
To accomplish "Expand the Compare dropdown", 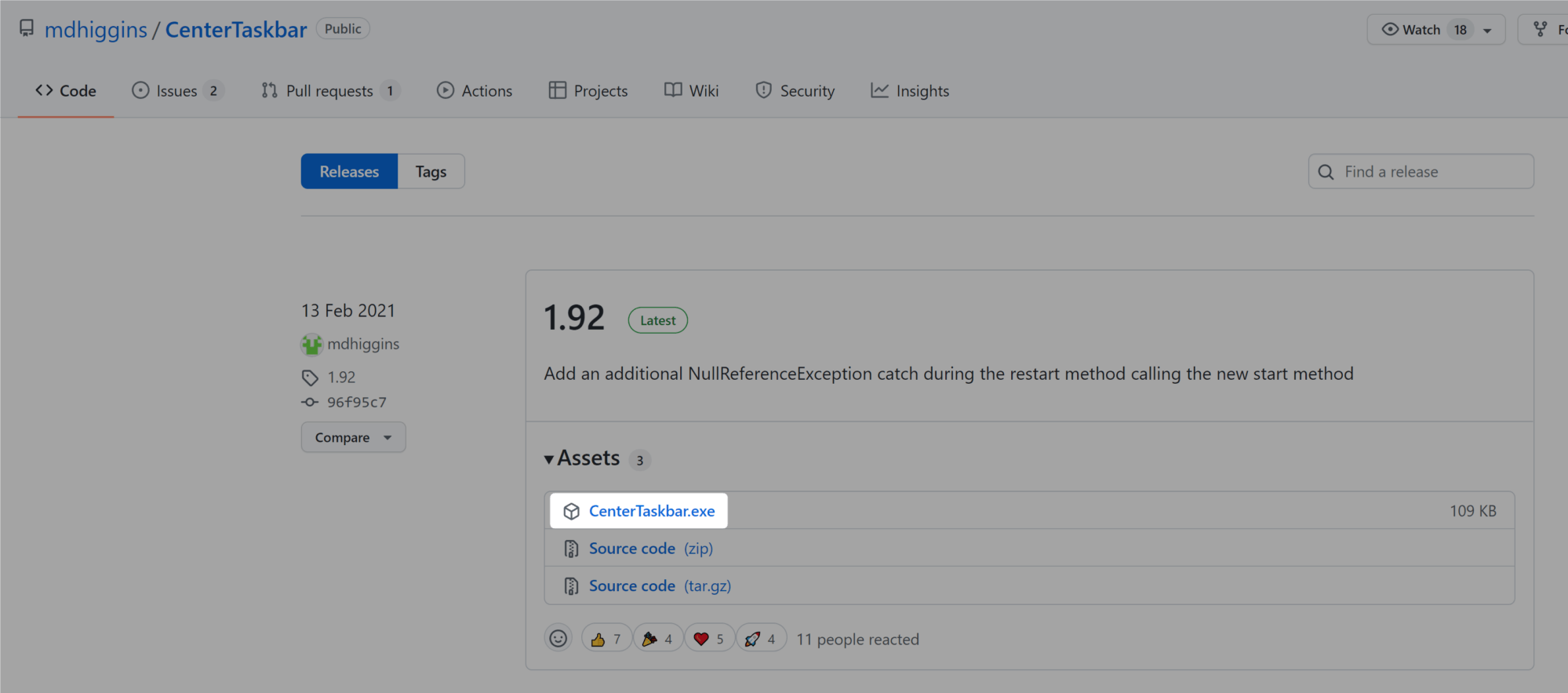I will click(x=353, y=437).
